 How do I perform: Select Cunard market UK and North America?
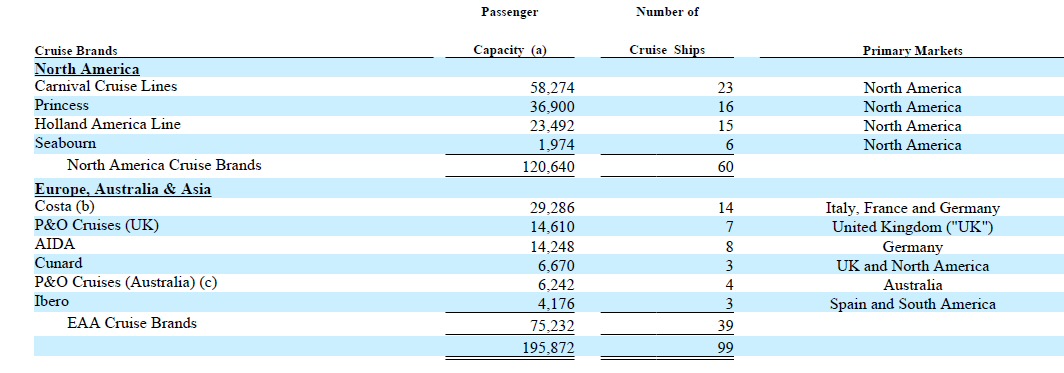[x=912, y=266]
